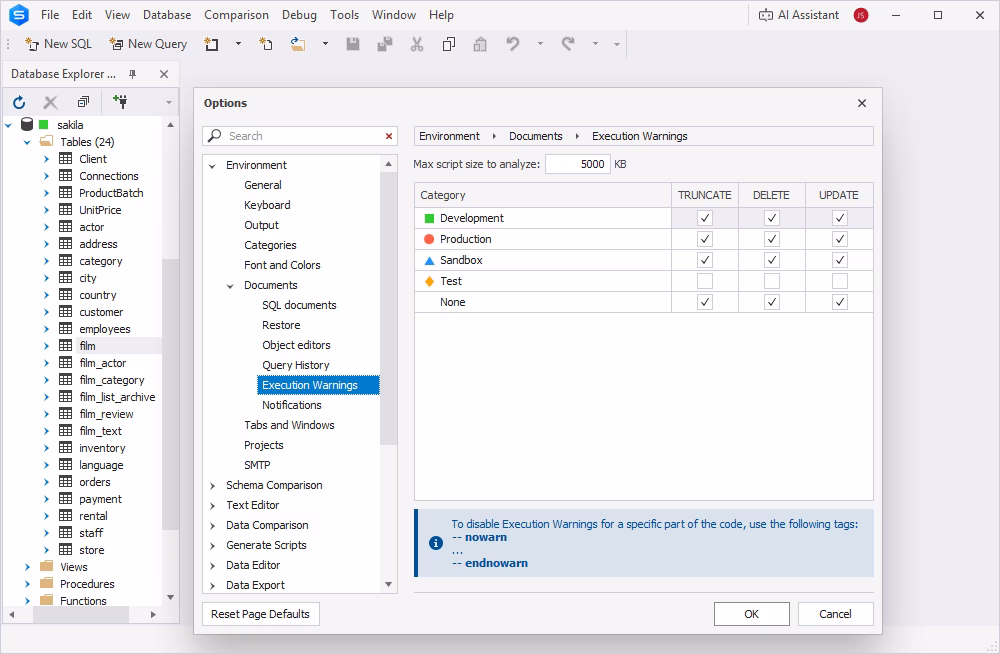The image size is (1000, 654).
Task: Collapse the Tables (24) folder
Action: pyautogui.click(x=27, y=142)
